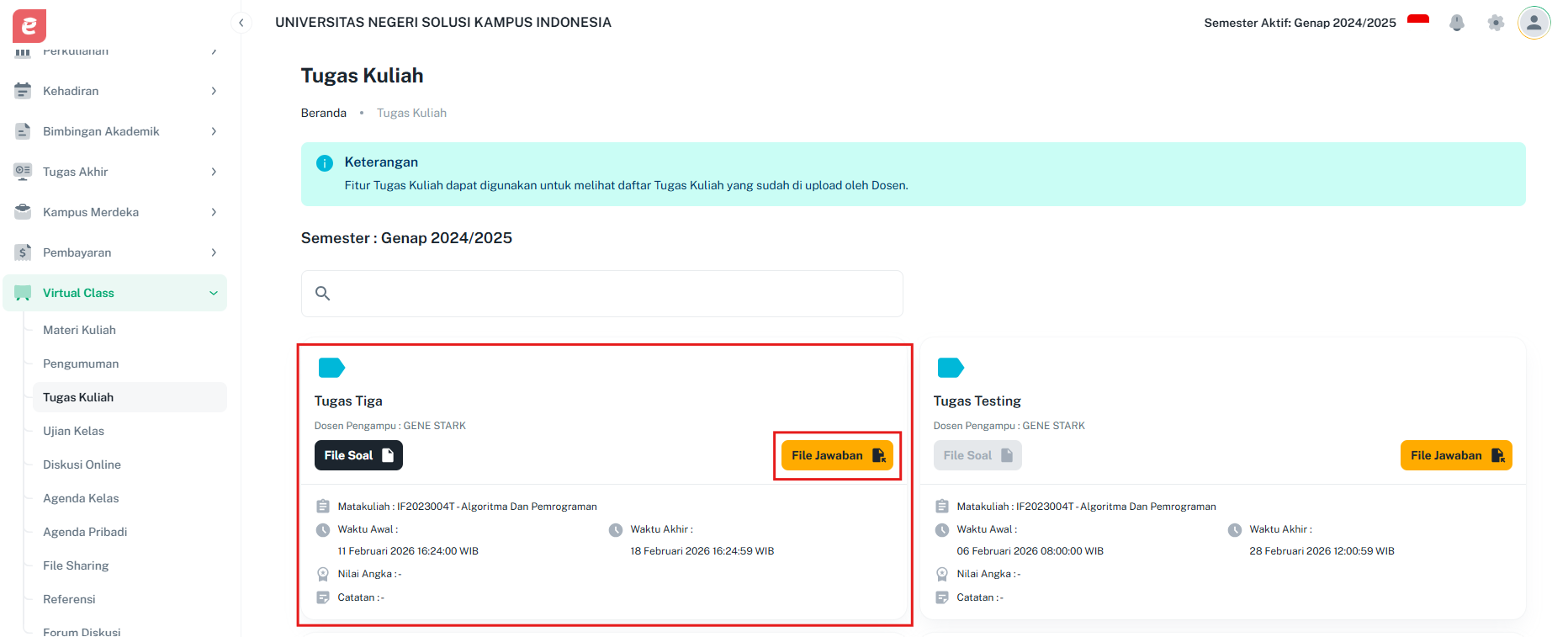This screenshot has height=637, width=1568.
Task: Expand the Bimbingan Akademik menu
Action: coord(214,131)
